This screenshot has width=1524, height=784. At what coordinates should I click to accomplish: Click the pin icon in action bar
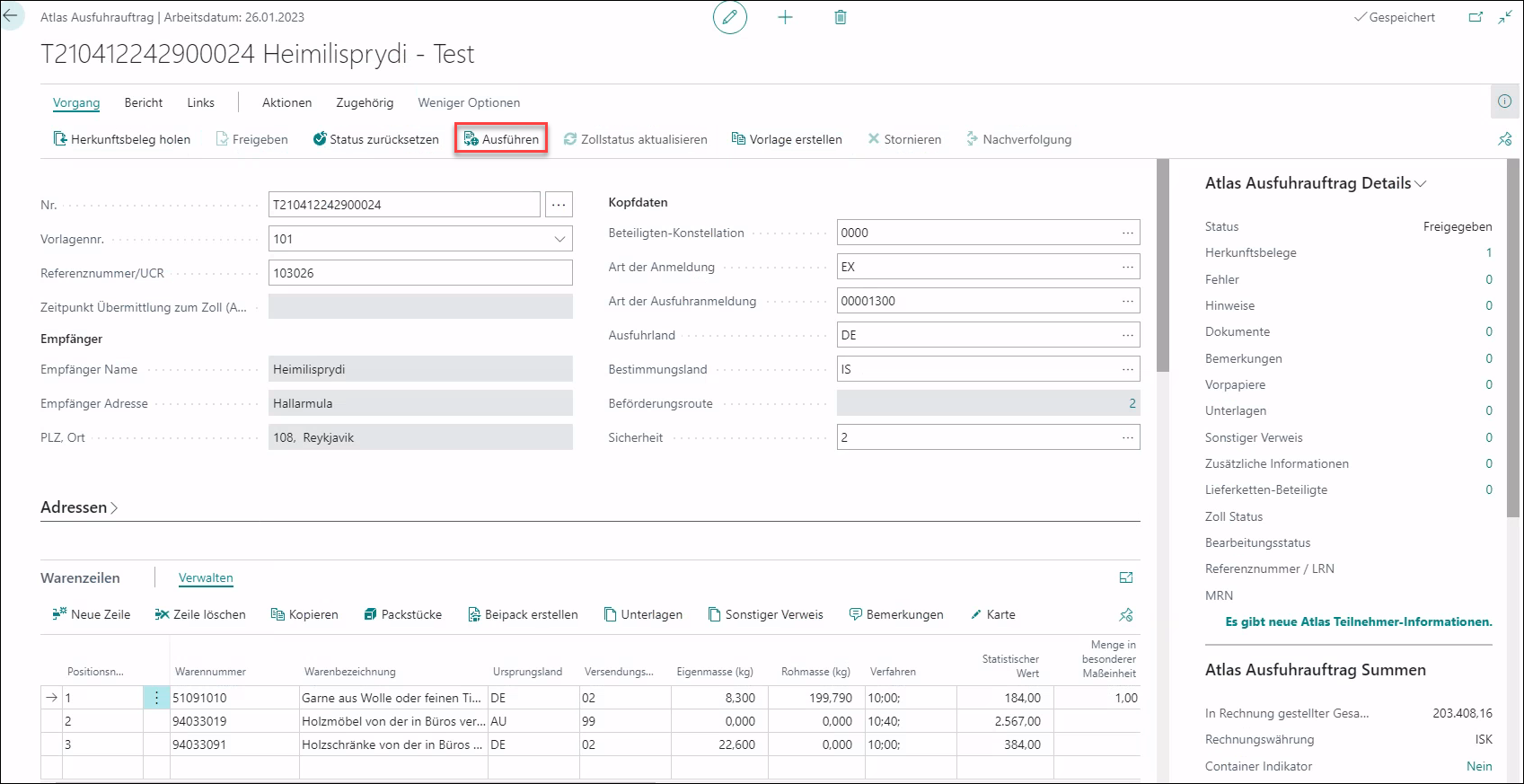1505,139
